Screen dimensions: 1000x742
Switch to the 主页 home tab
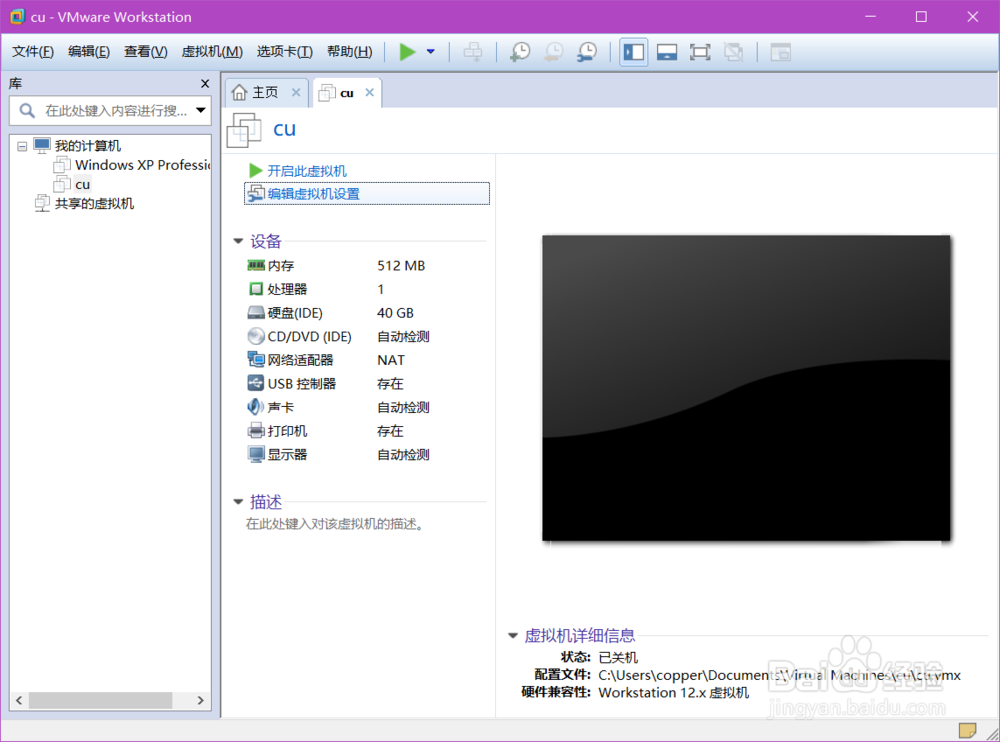click(x=265, y=93)
